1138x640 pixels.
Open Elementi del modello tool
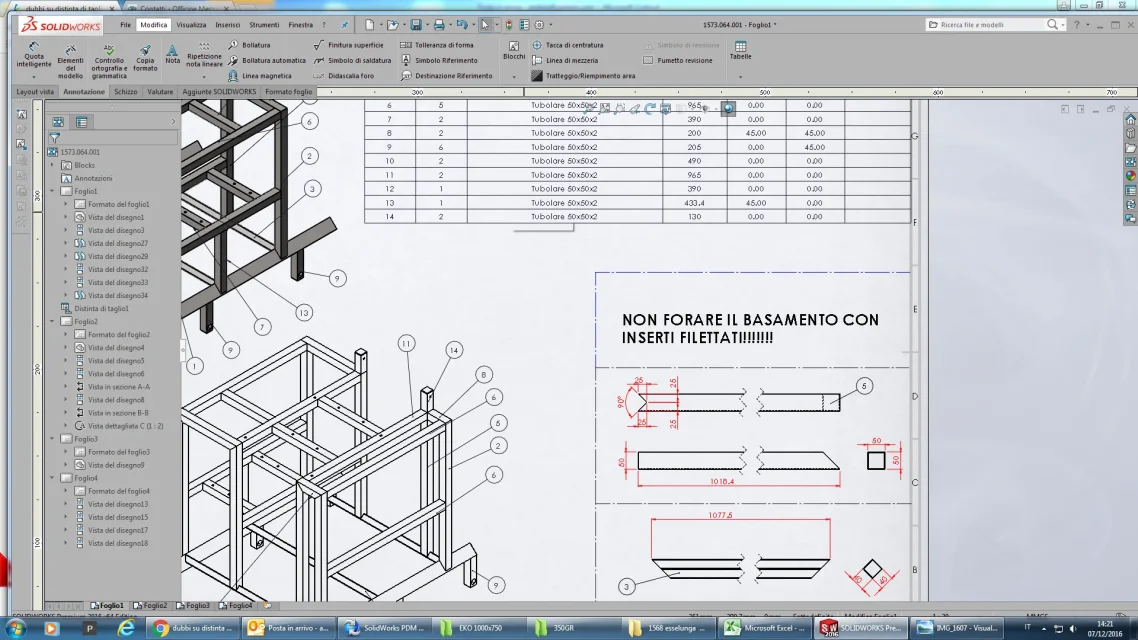tap(70, 61)
